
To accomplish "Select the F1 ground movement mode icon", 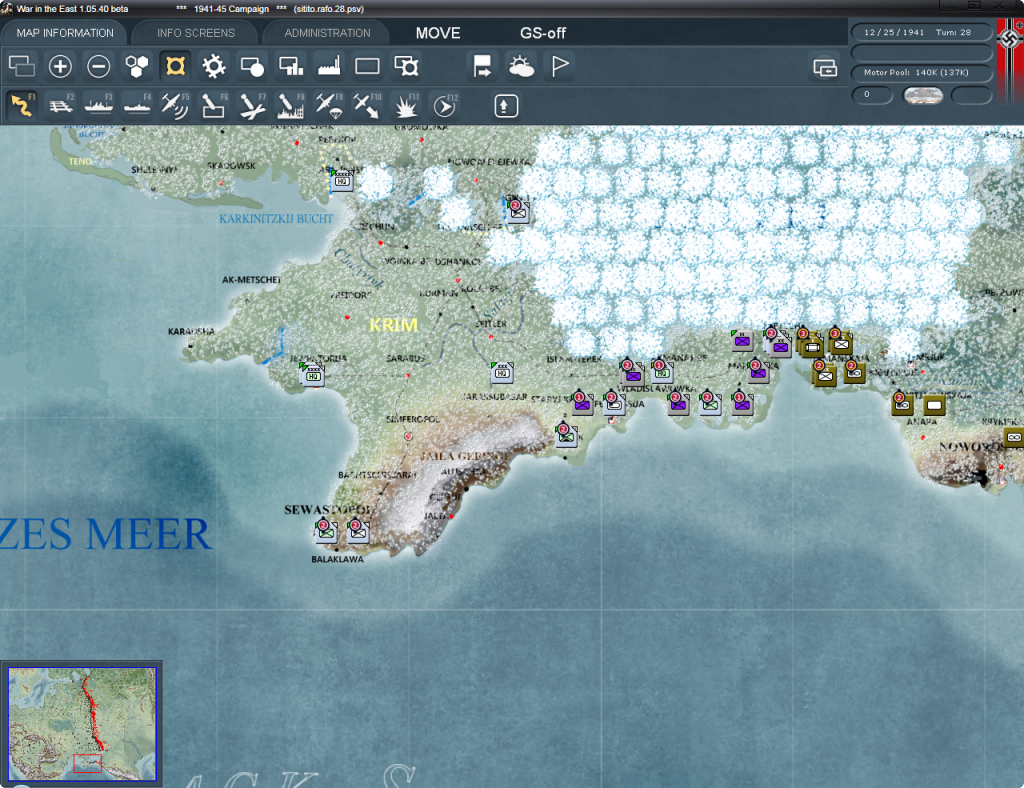I will tap(22, 105).
